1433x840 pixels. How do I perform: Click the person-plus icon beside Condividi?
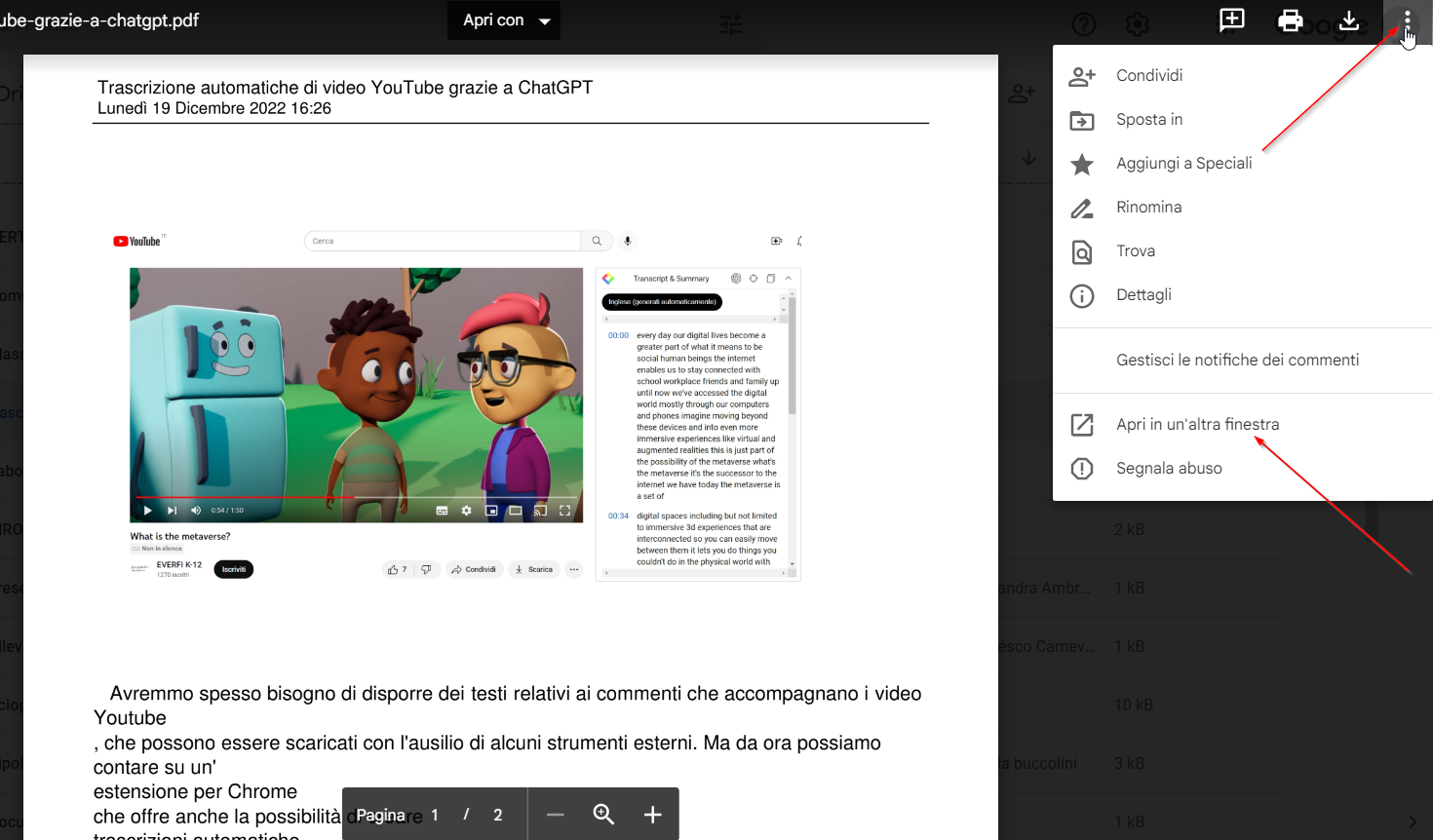[x=1082, y=76]
